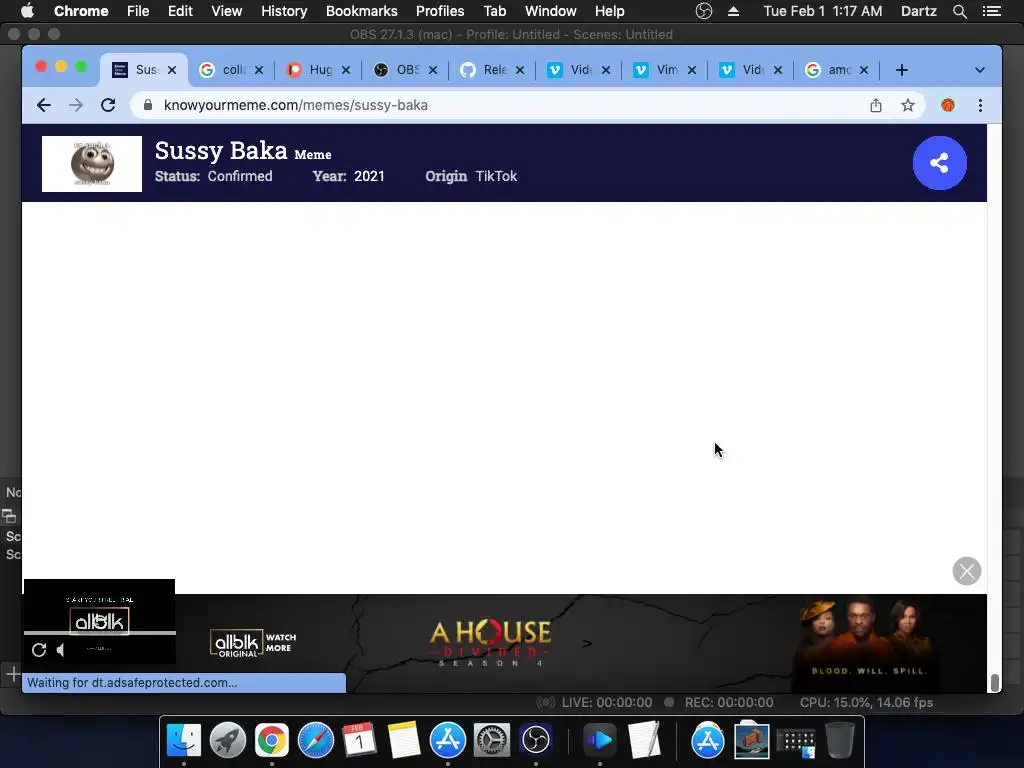Open Spotlight search in the menu bar
Screen dimensions: 1024x768
pos(959,11)
